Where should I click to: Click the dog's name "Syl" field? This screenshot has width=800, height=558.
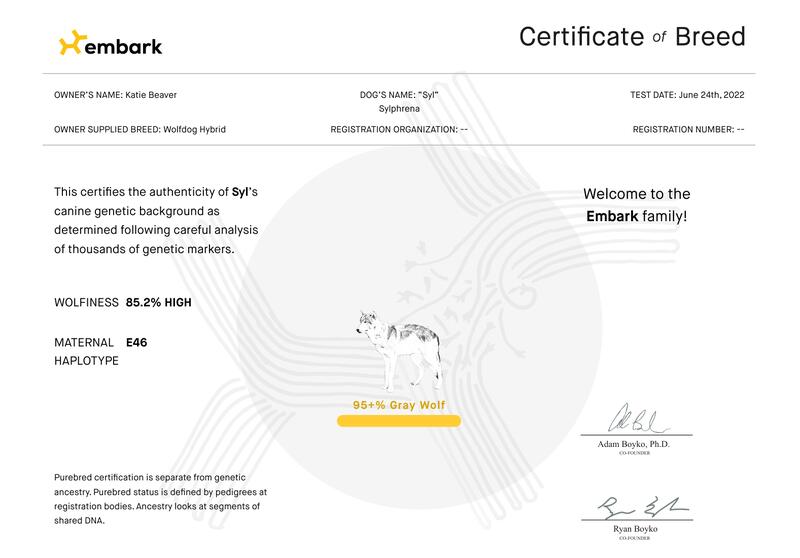click(399, 95)
